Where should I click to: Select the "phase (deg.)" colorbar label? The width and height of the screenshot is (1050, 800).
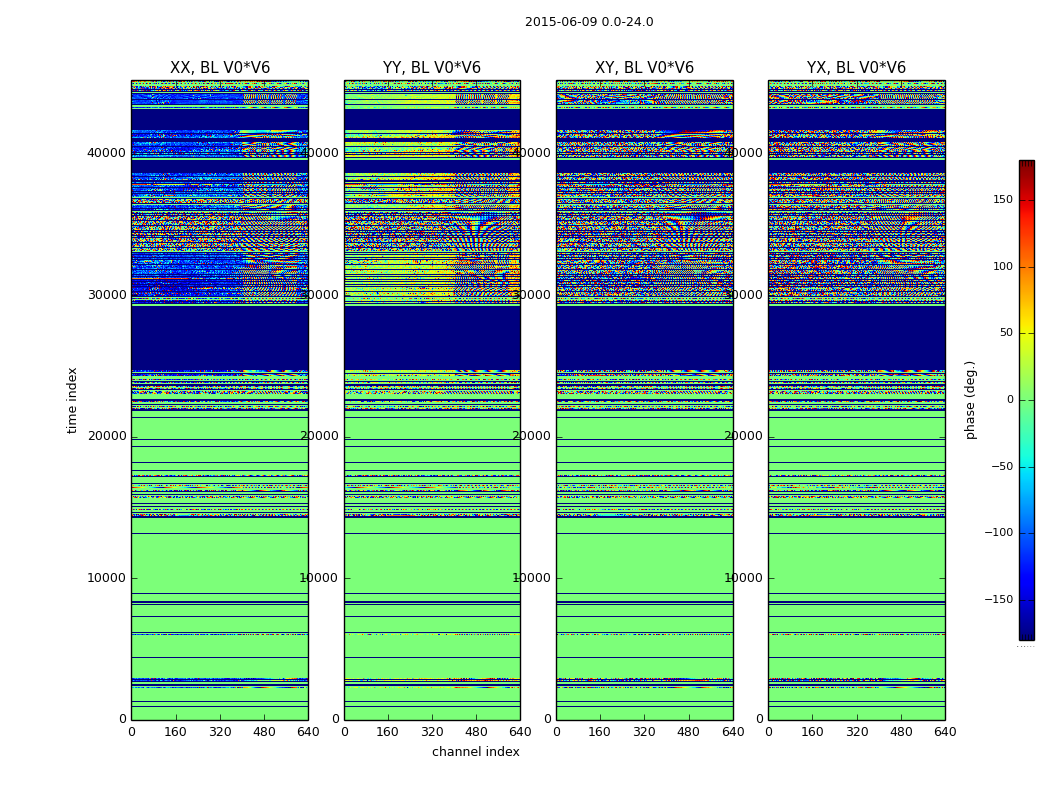970,400
